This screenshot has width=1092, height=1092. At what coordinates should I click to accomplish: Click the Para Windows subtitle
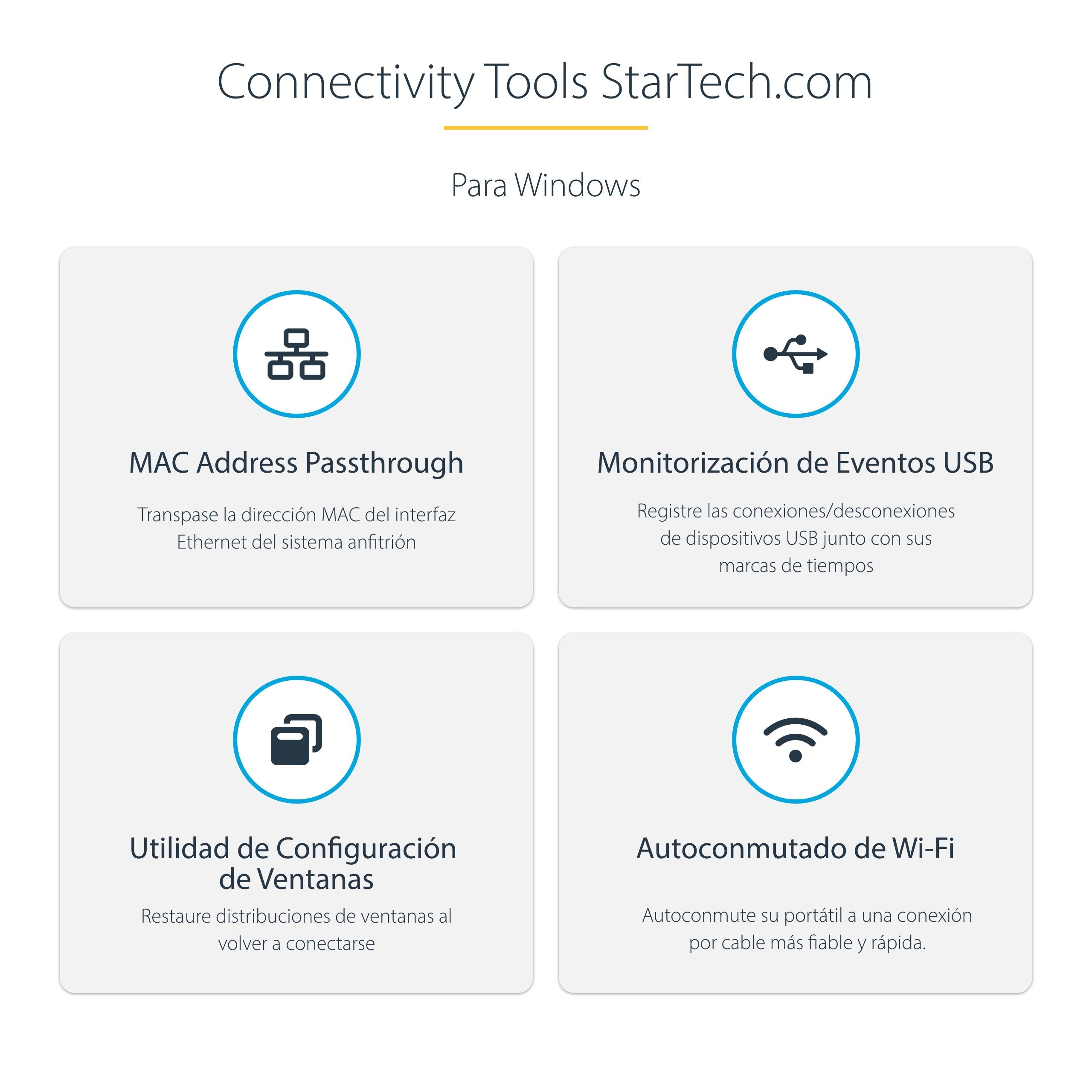[x=546, y=185]
